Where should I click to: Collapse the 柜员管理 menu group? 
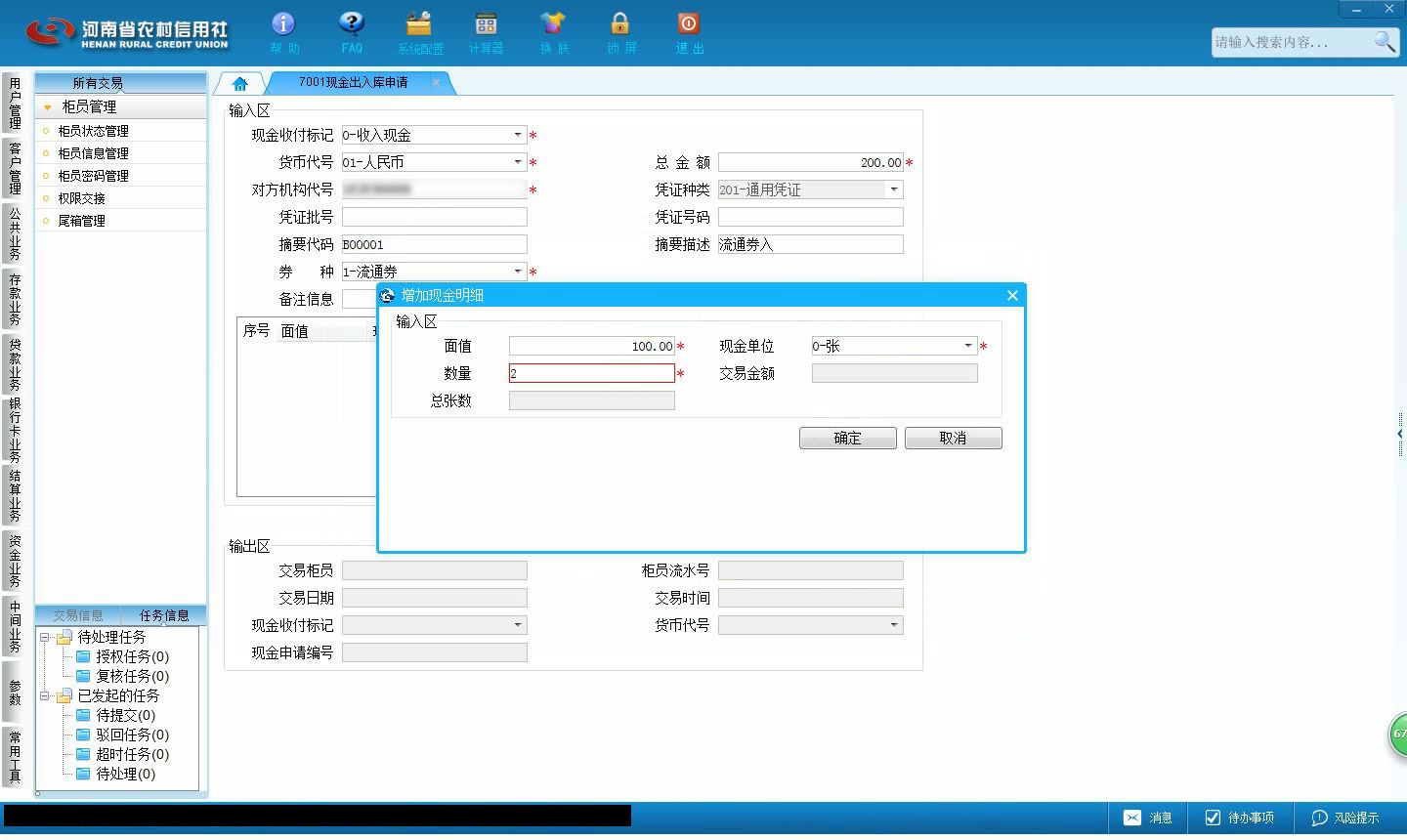click(x=47, y=106)
